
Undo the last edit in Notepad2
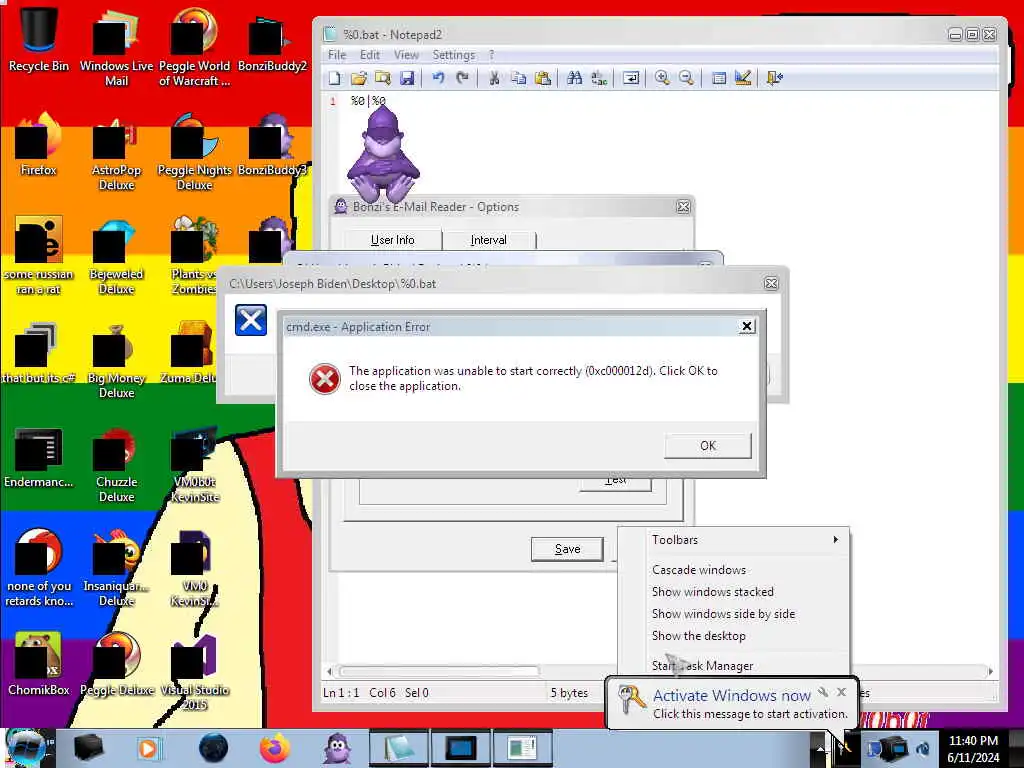pos(438,78)
